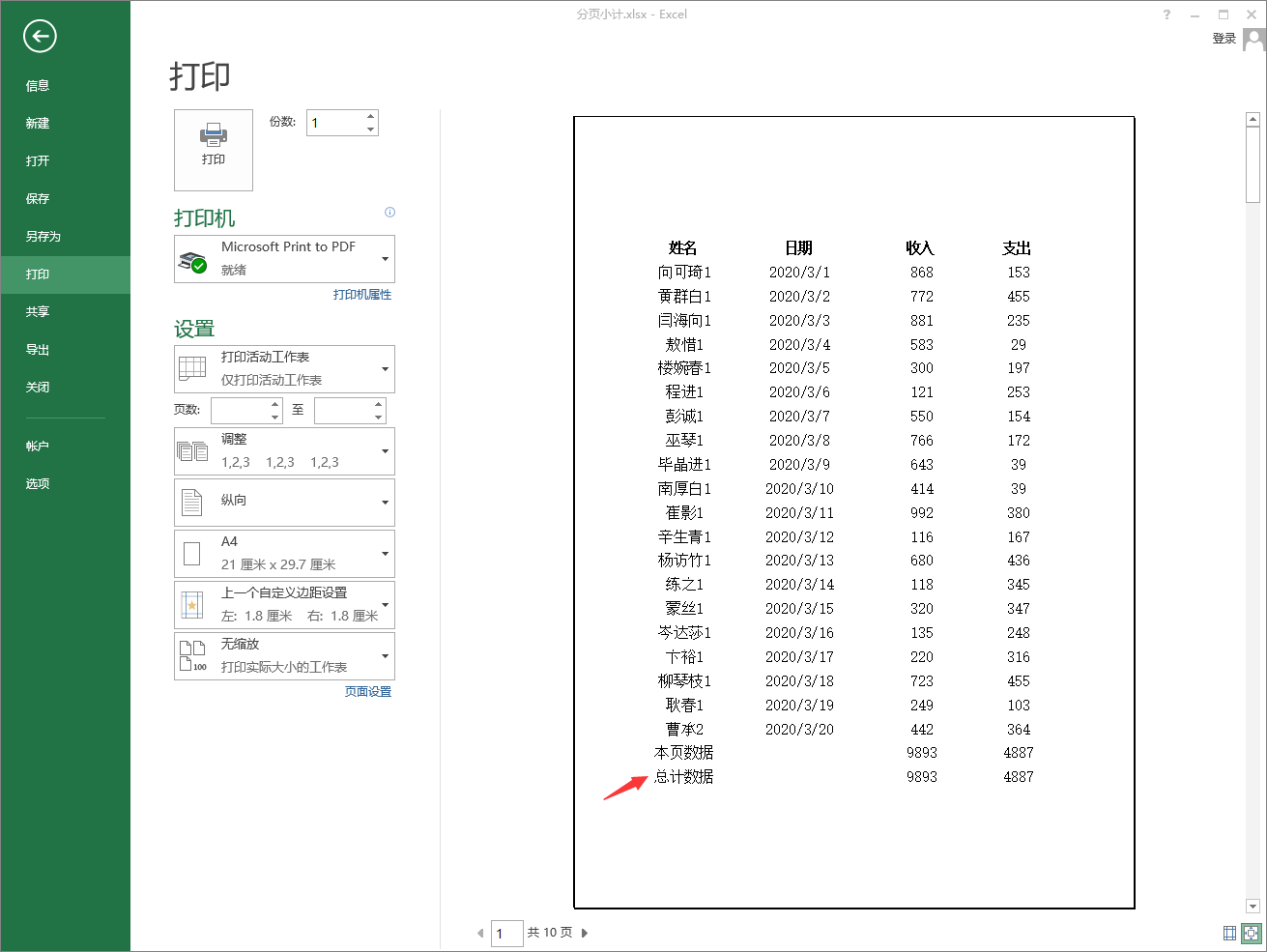This screenshot has height=952, width=1267.
Task: Click the 收入 column header in preview
Action: pyautogui.click(x=920, y=248)
